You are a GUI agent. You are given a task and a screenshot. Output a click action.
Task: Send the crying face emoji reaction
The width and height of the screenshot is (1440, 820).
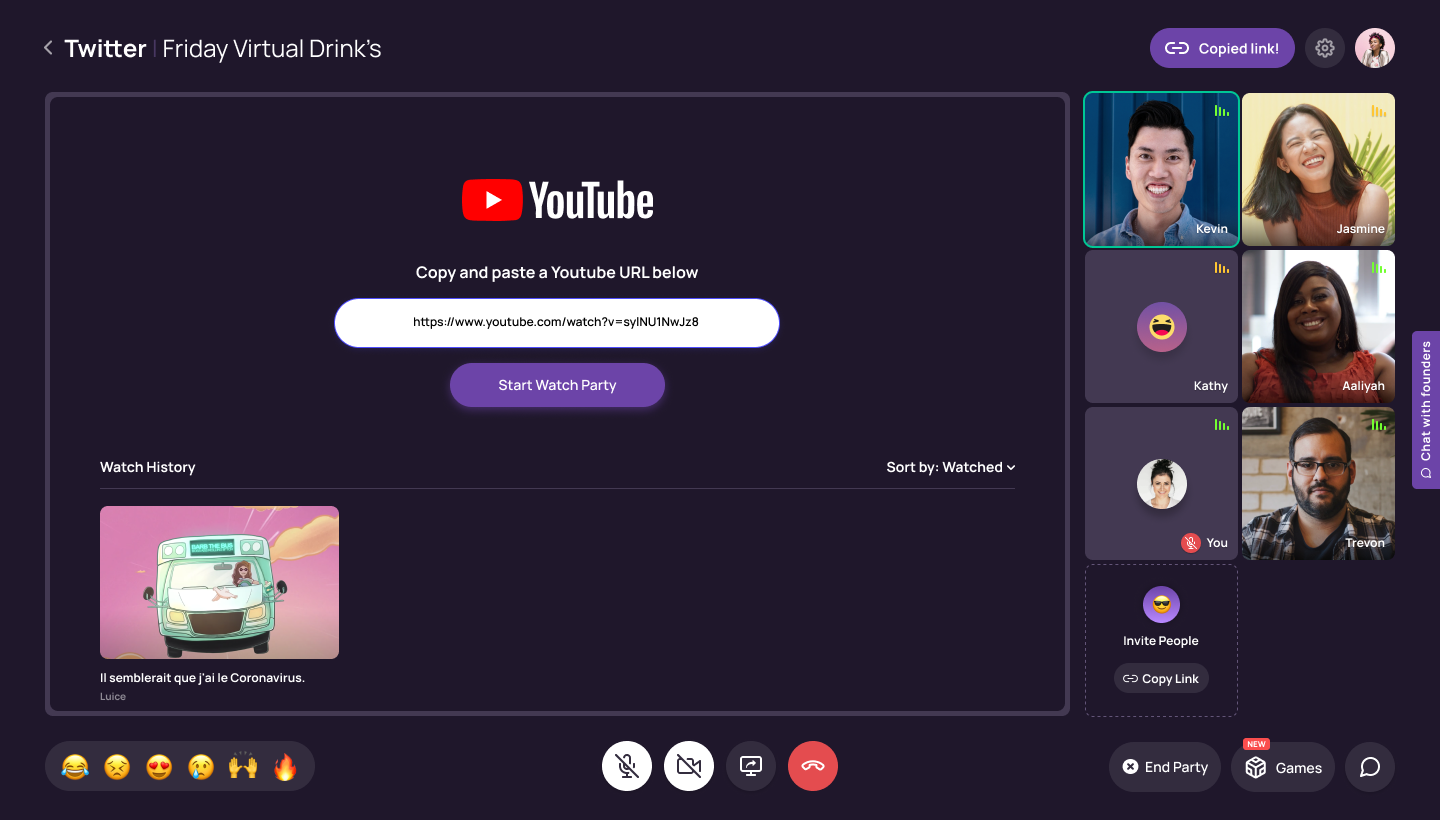(201, 767)
